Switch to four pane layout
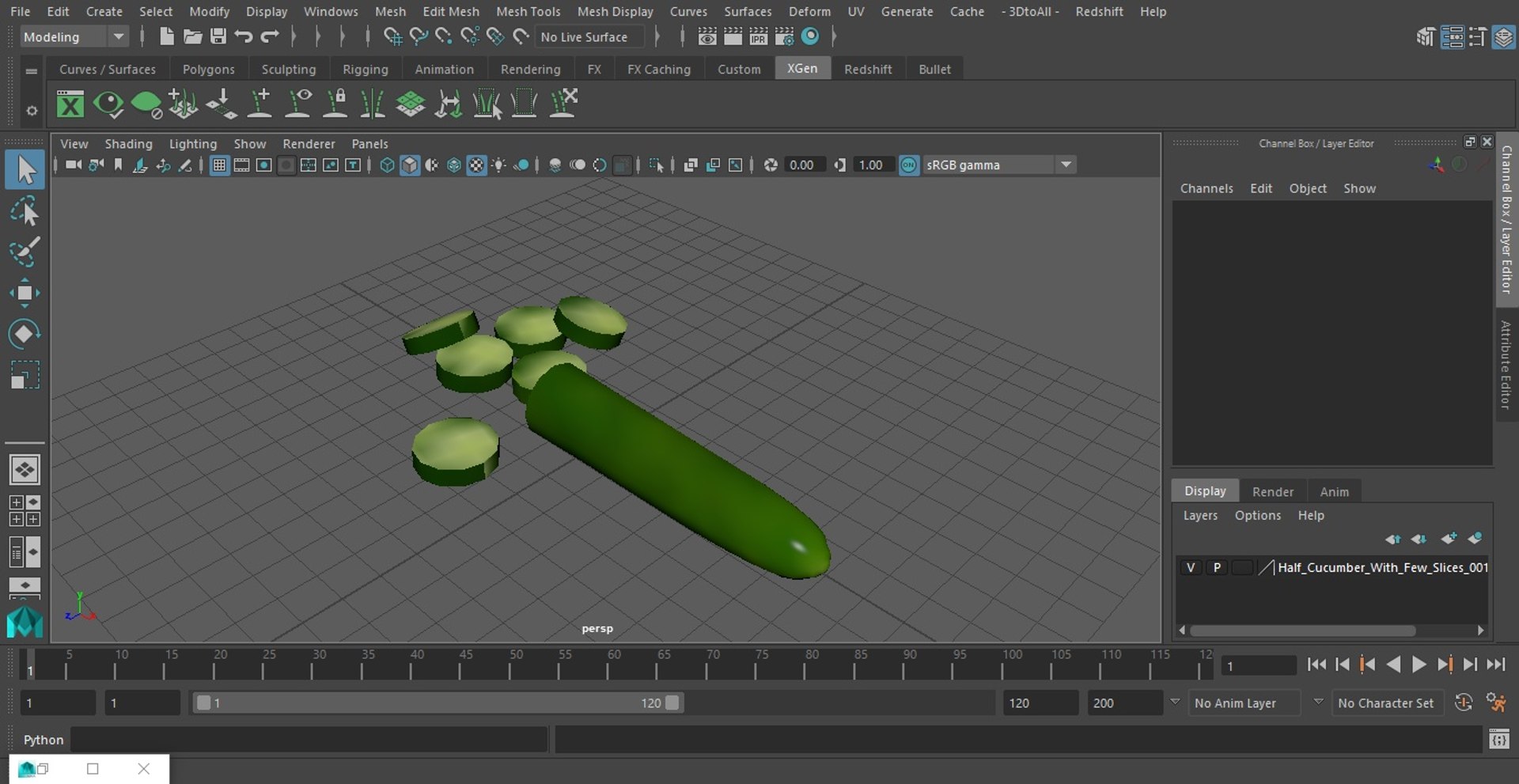 [x=25, y=511]
